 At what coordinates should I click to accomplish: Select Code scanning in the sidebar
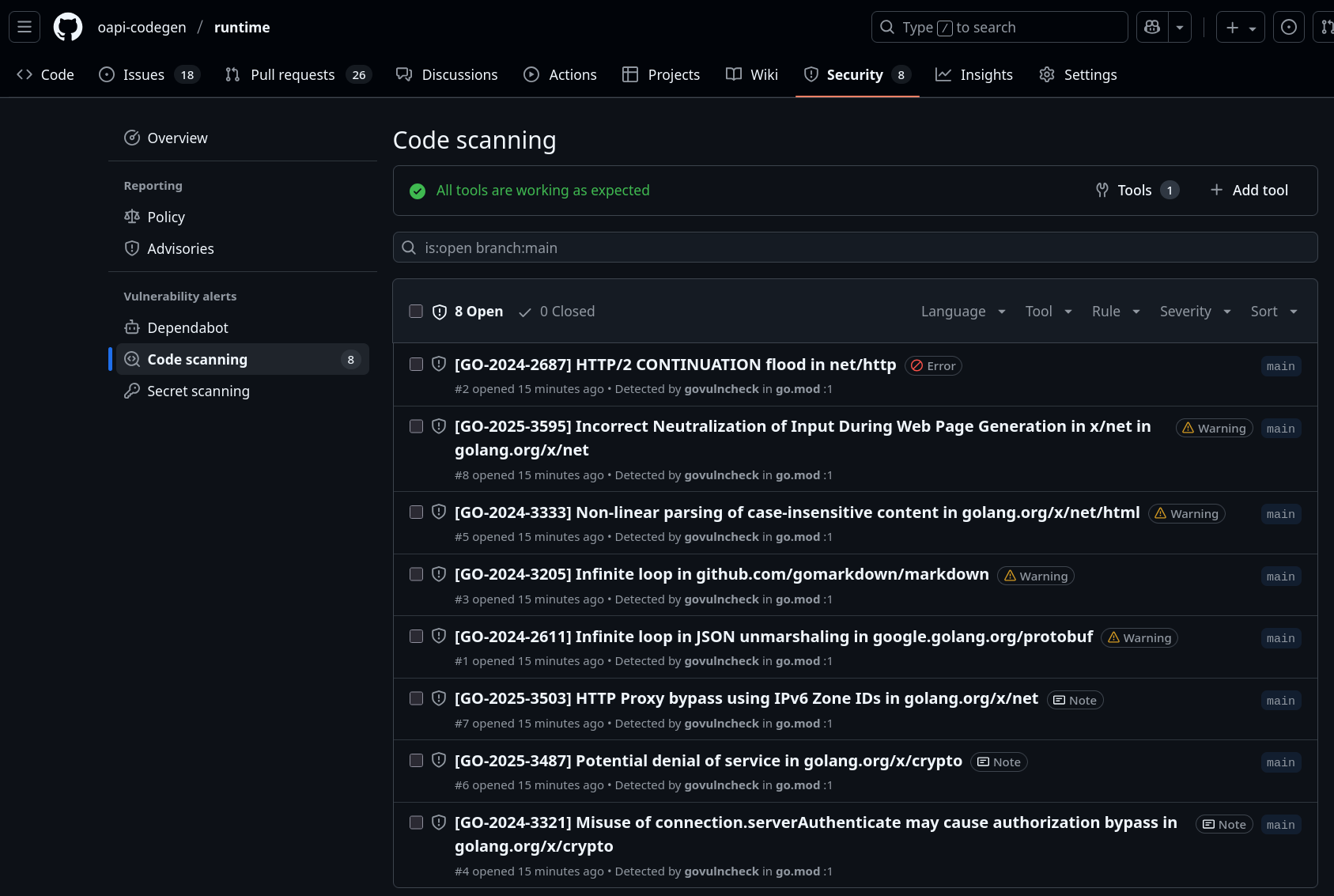[x=243, y=359]
